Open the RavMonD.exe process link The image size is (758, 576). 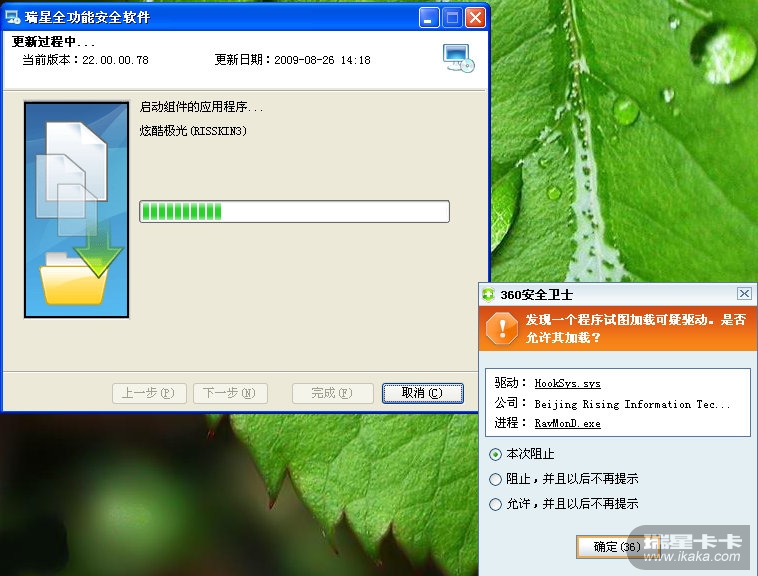(x=568, y=424)
